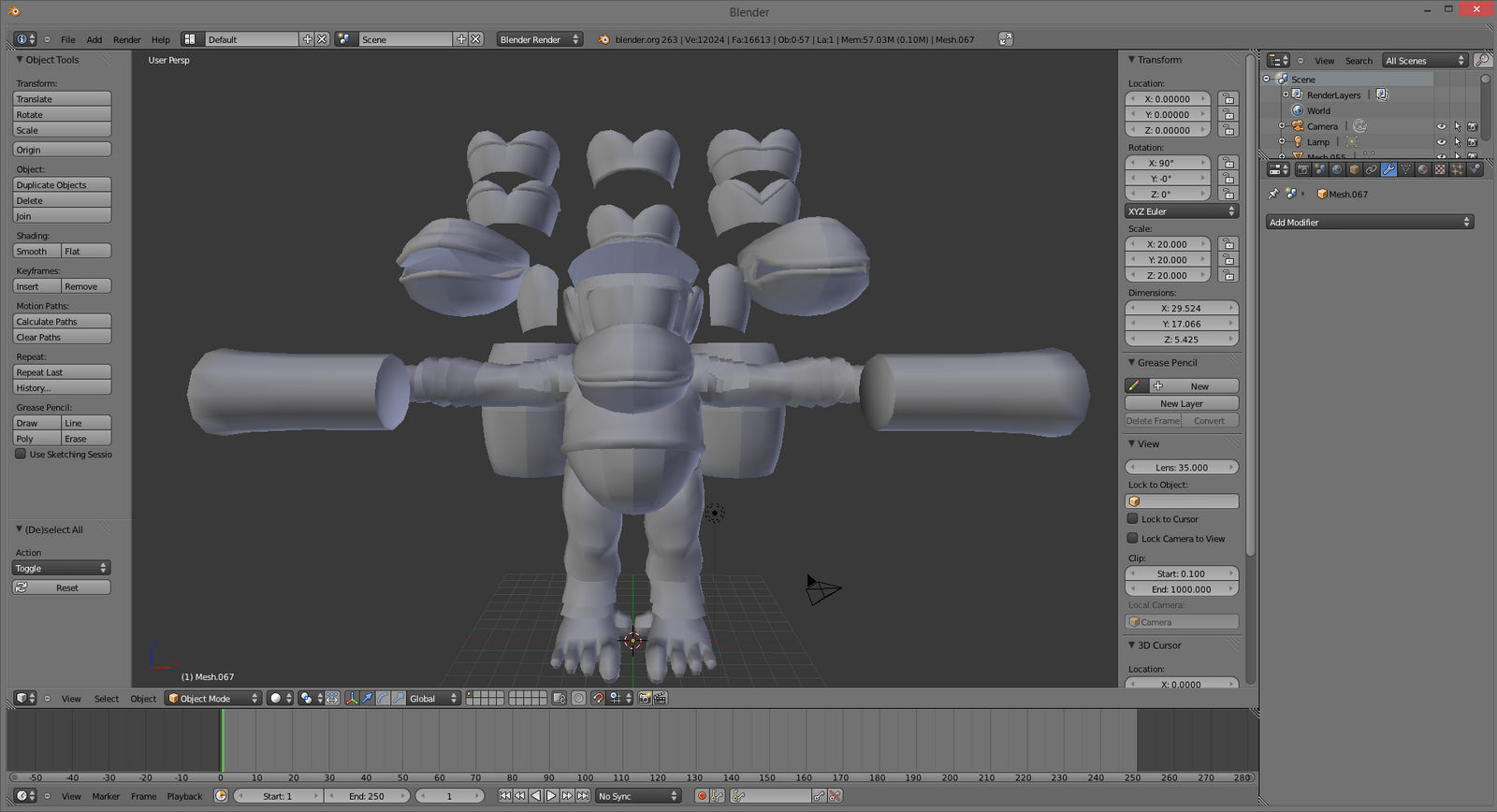Open the Toggle action dropdown
The width and height of the screenshot is (1497, 812).
tap(62, 568)
